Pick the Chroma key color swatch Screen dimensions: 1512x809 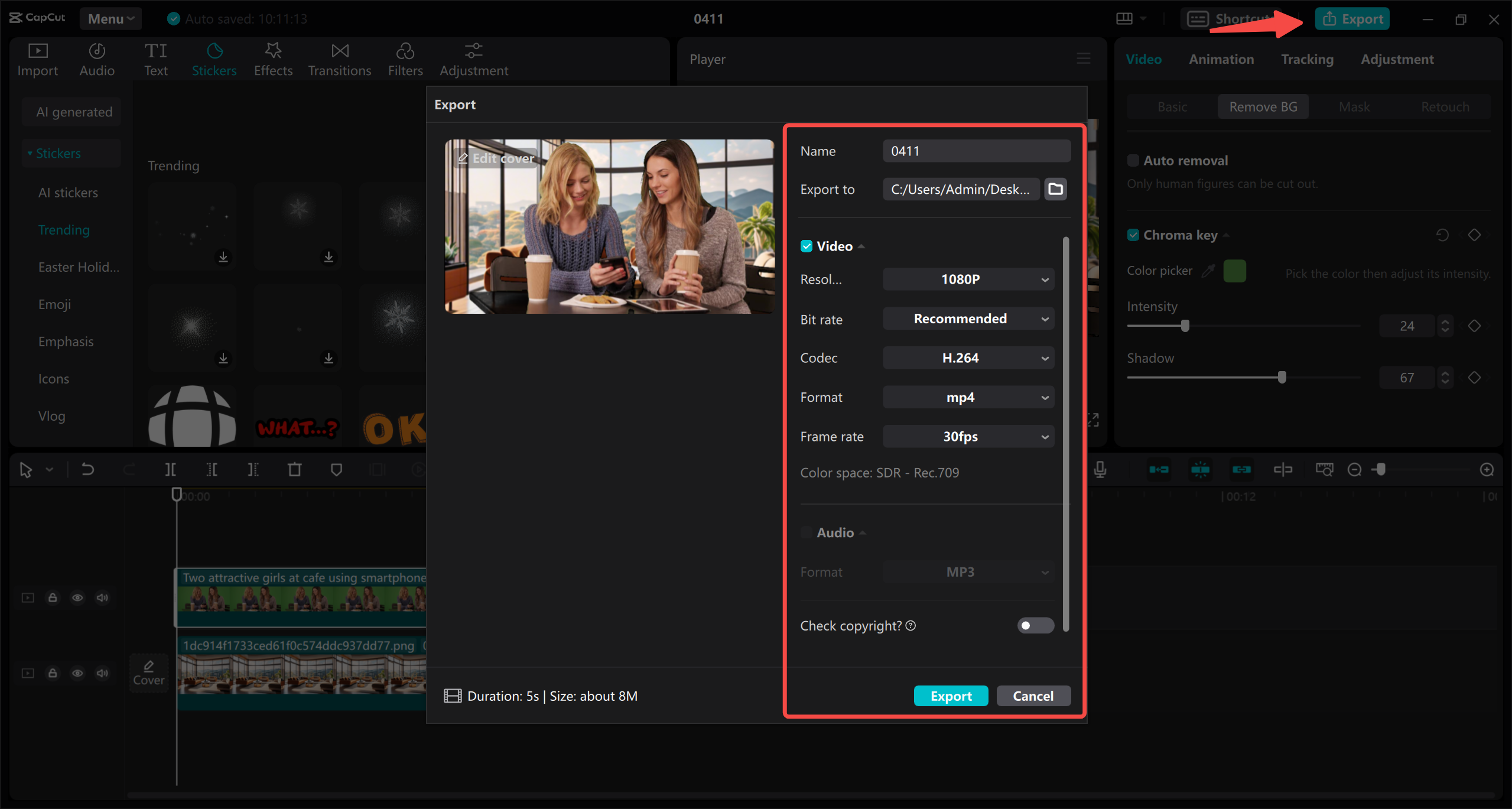(1234, 270)
